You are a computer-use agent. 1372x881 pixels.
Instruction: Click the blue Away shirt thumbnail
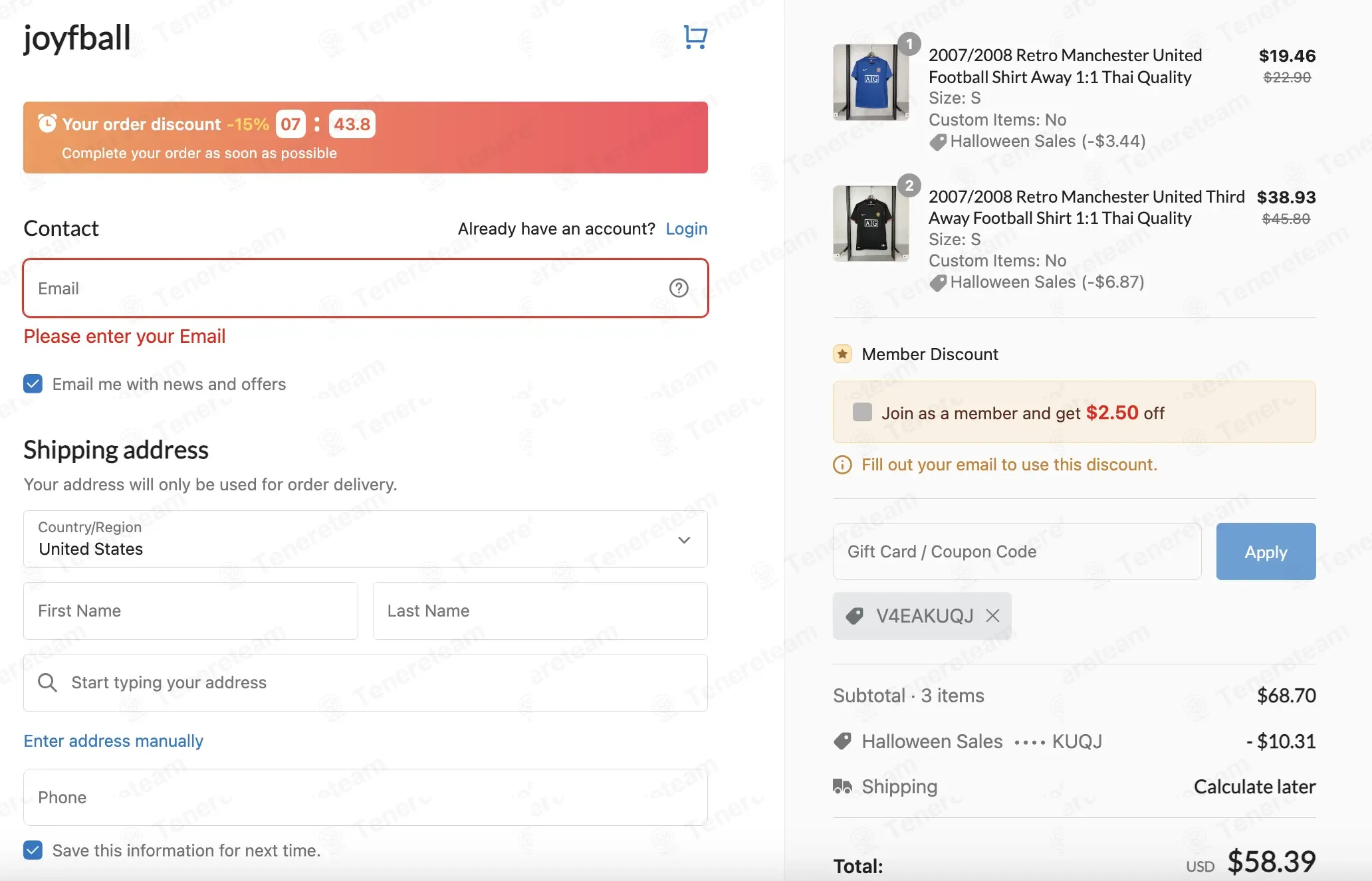pyautogui.click(x=871, y=82)
